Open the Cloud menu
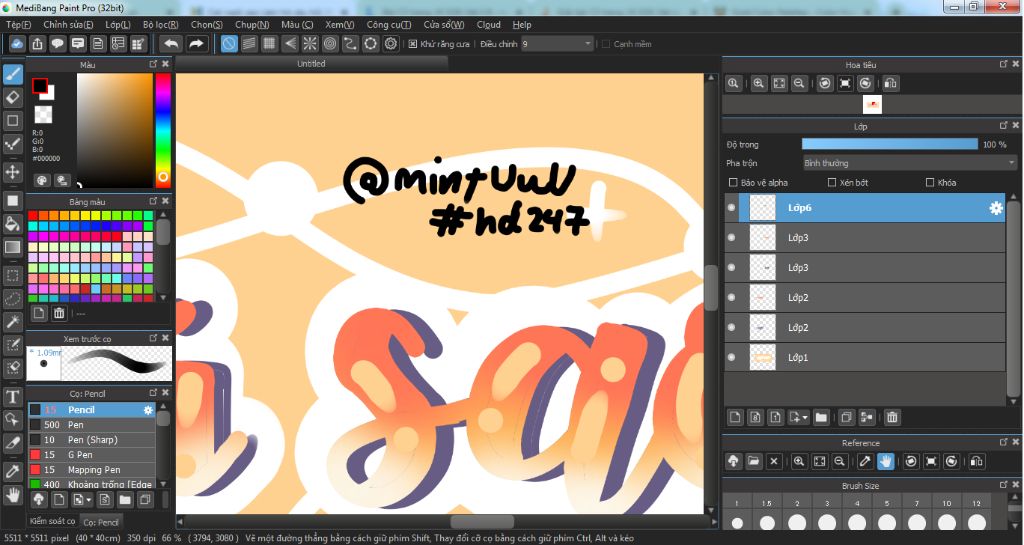The height and width of the screenshot is (545, 1024). click(x=488, y=24)
